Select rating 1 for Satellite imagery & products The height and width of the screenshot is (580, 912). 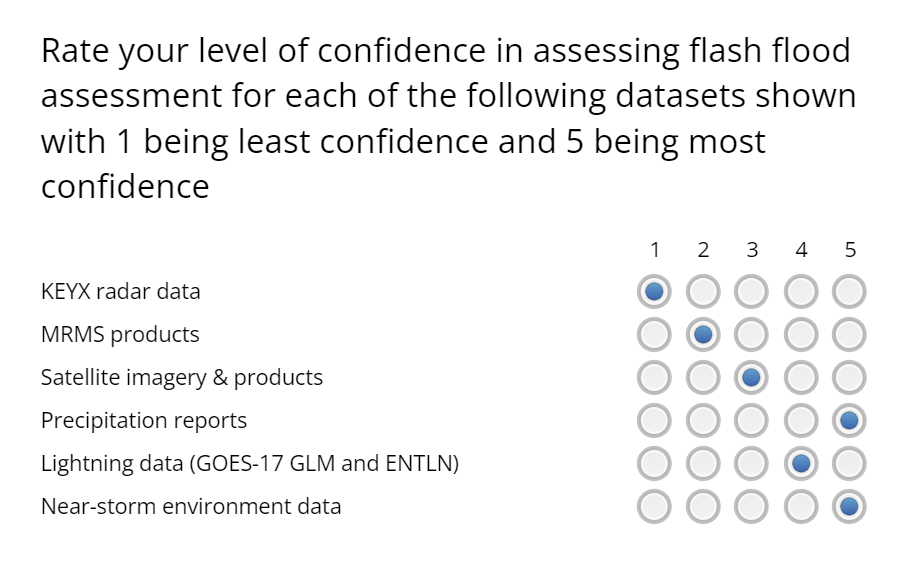(x=654, y=378)
